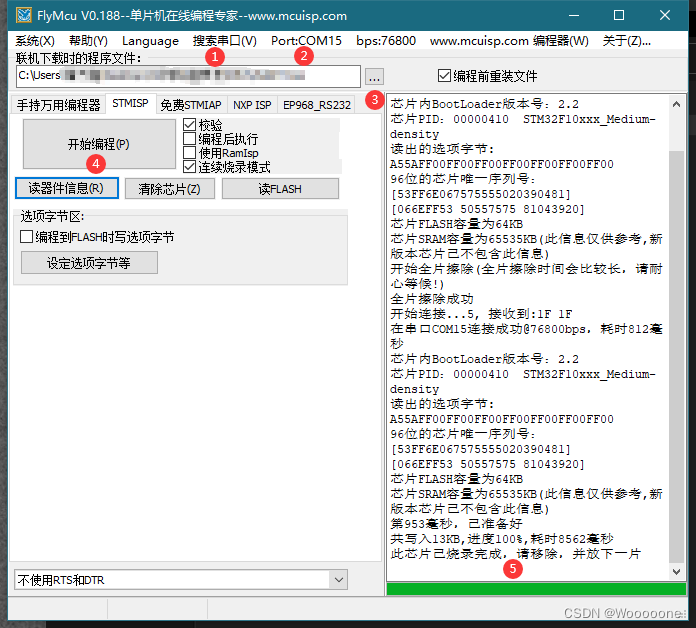Click log line 共写入13KB,进度100%
The image size is (696, 628).
pos(502,539)
